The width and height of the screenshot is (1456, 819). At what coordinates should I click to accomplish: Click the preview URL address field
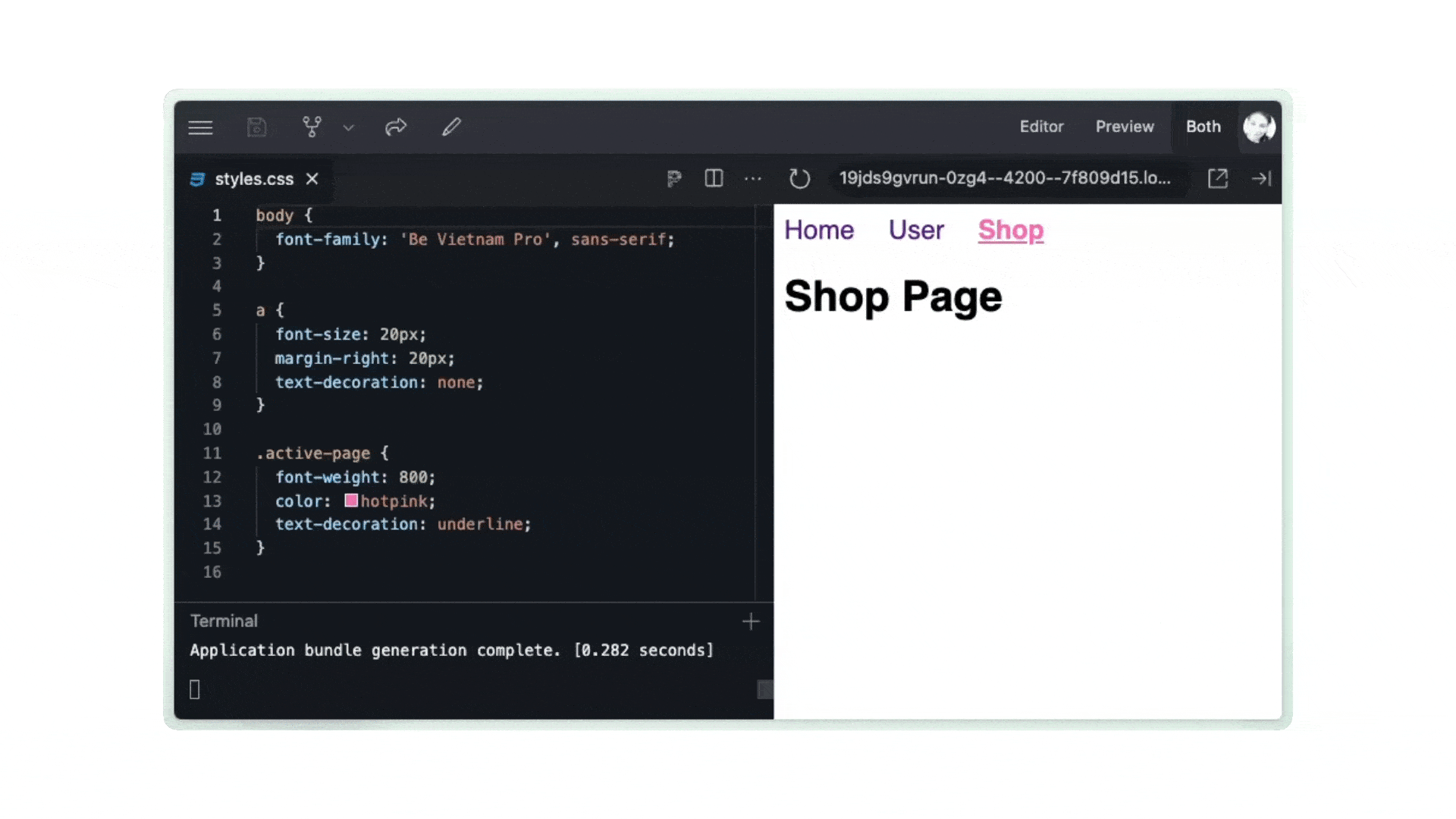pyautogui.click(x=1006, y=178)
